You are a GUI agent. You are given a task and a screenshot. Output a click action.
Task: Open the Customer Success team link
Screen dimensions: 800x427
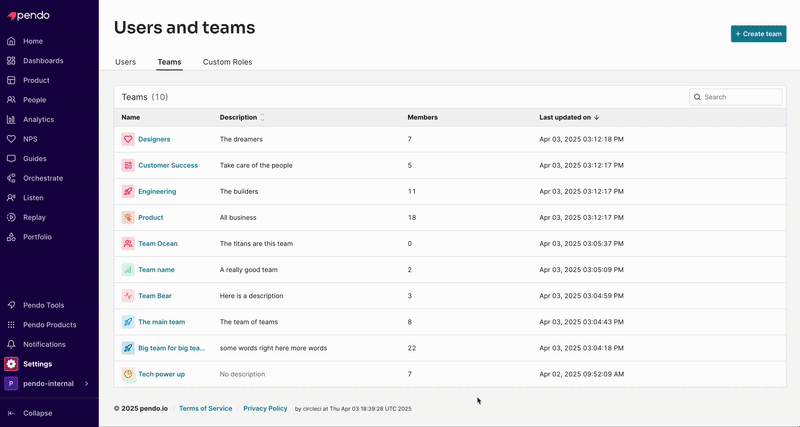[168, 165]
